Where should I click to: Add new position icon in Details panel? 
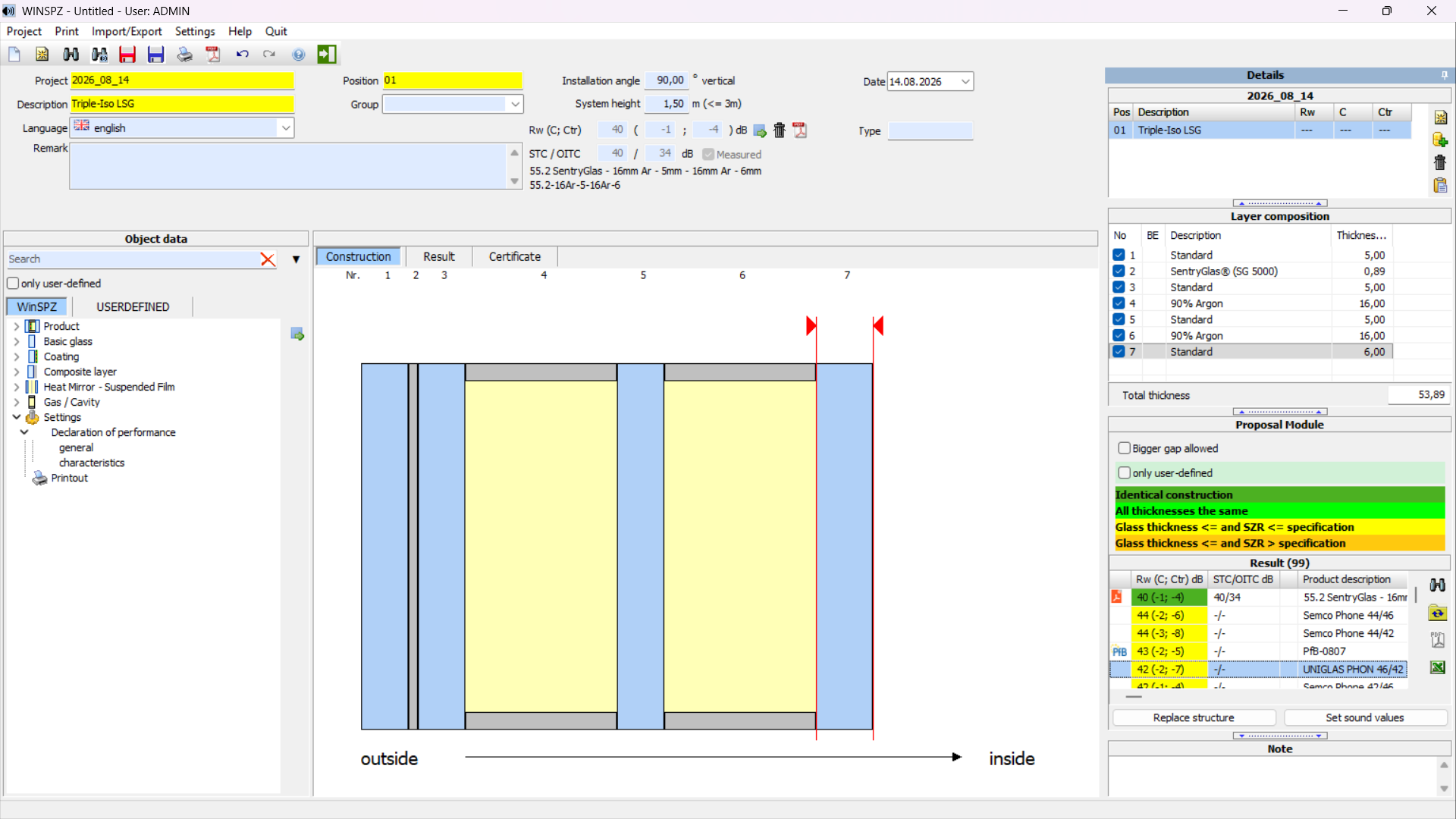coord(1441,118)
